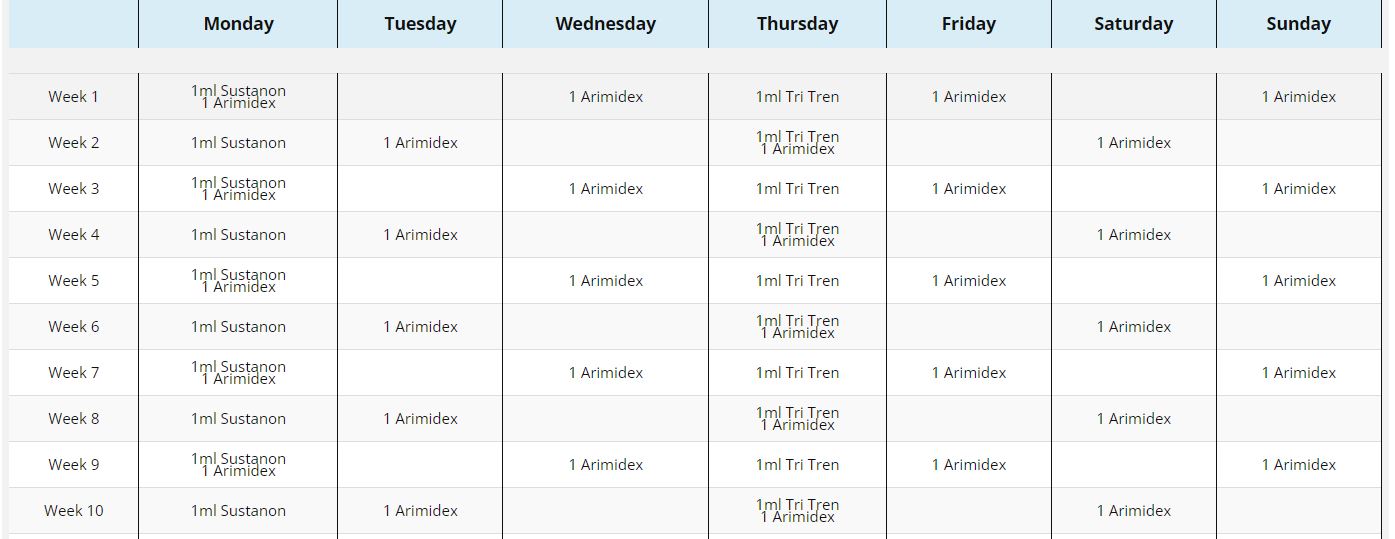Click Week 7 Sunday Arimidex cell
This screenshot has height=539, width=1395.
tap(1298, 373)
